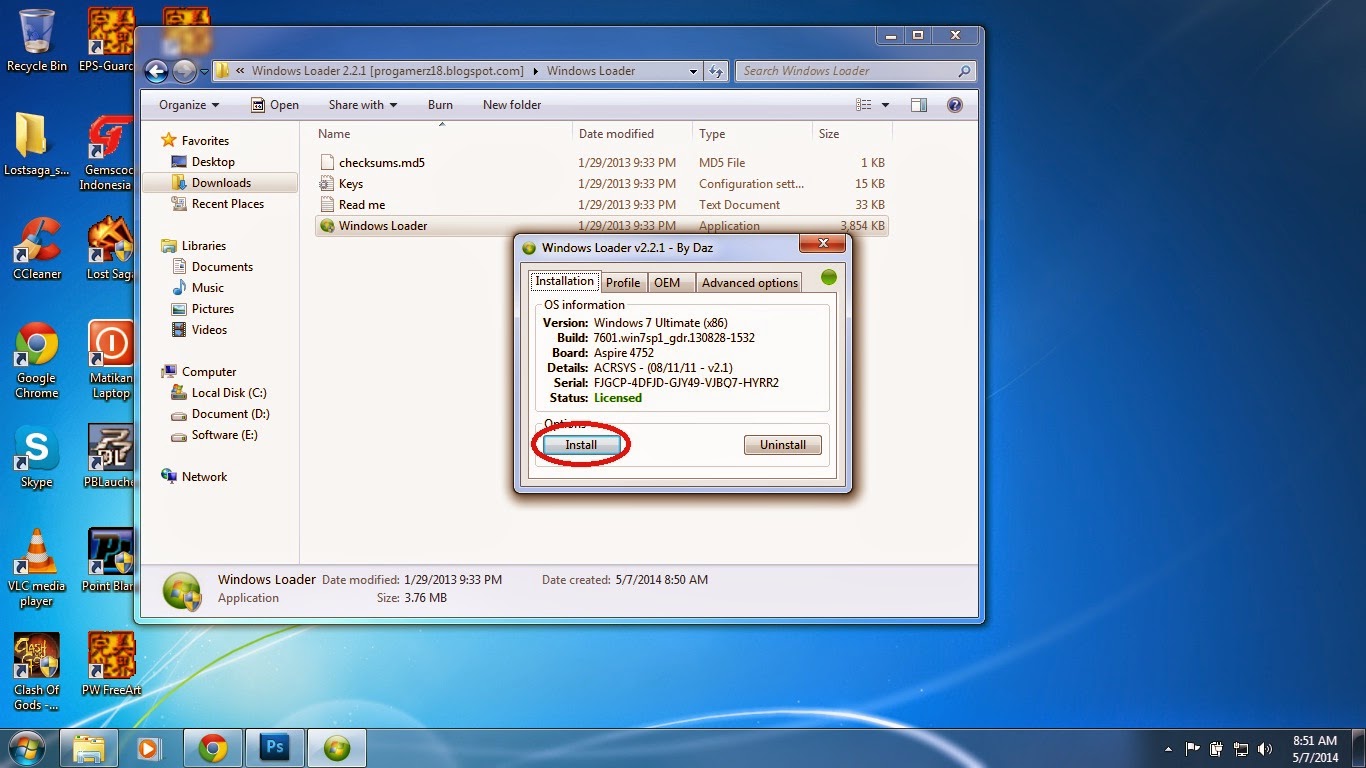Switch to the Installation tab

pyautogui.click(x=564, y=281)
